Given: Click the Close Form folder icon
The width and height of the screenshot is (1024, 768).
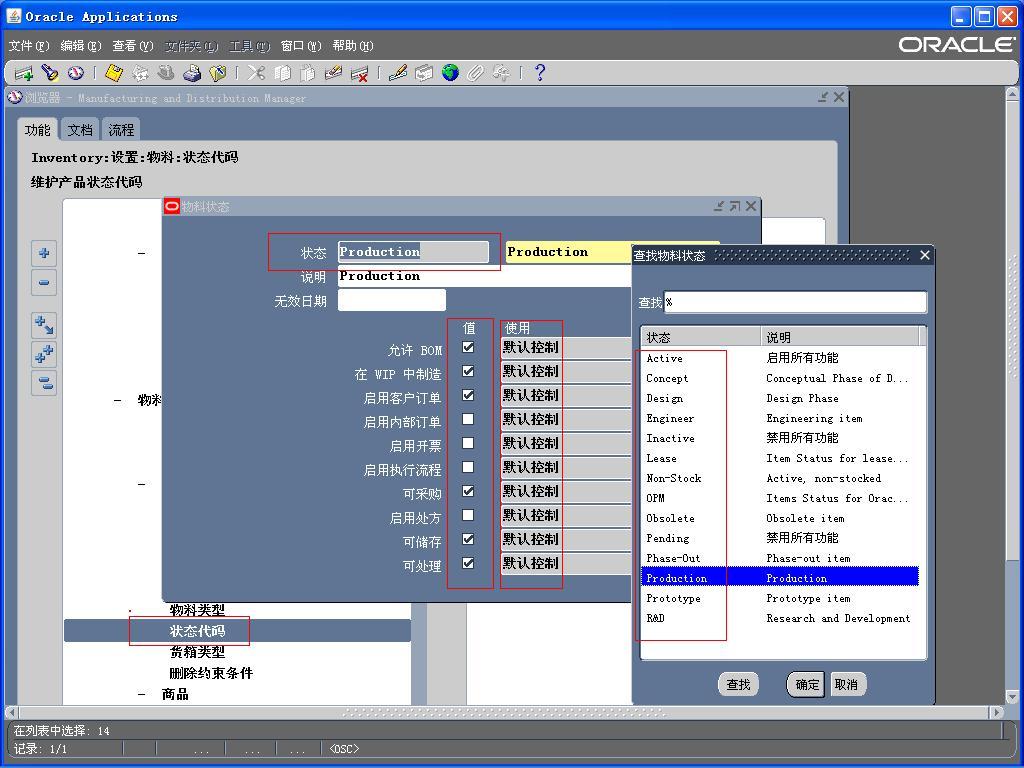Looking at the screenshot, I should pos(217,73).
